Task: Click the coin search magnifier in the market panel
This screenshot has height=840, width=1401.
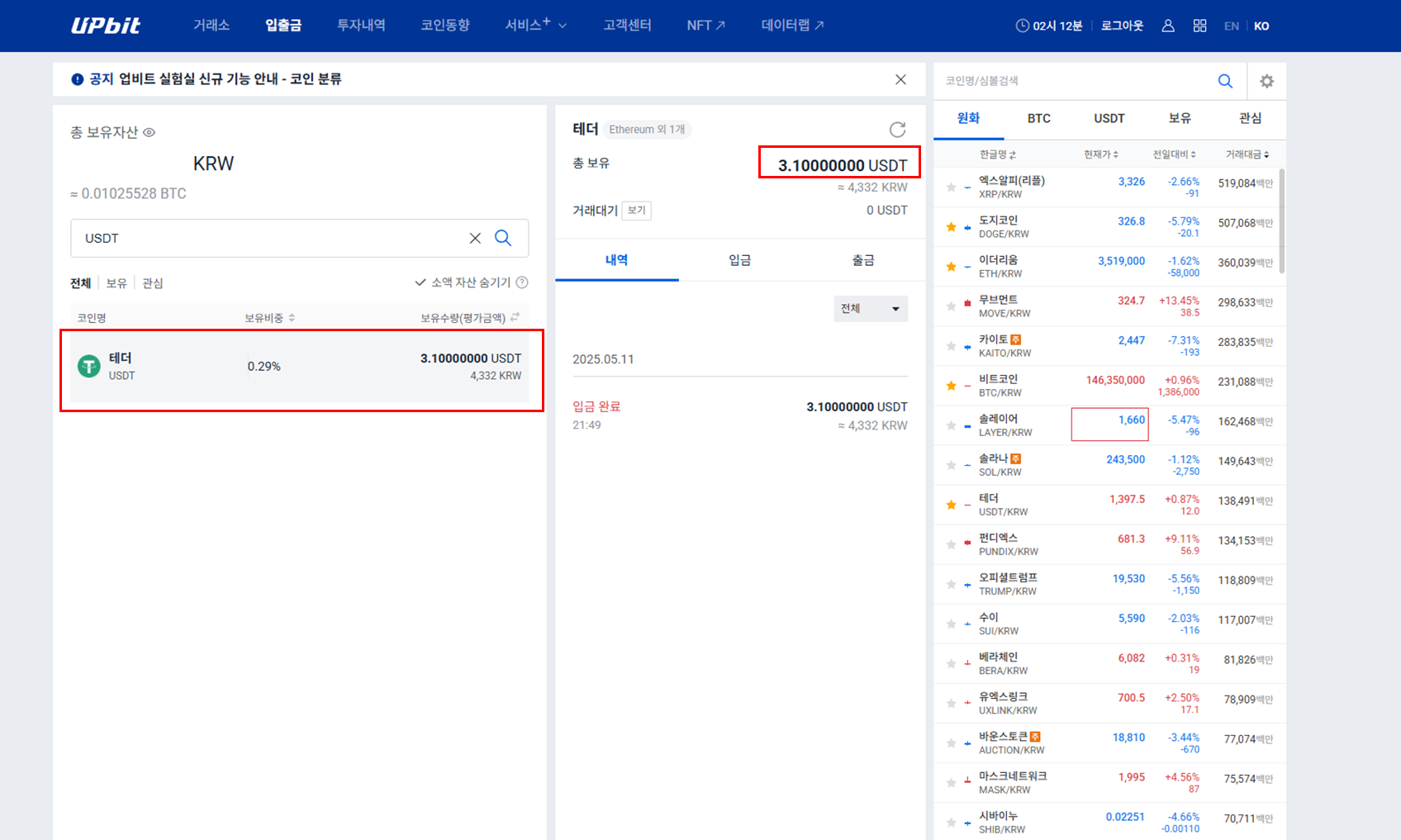Action: tap(1226, 81)
